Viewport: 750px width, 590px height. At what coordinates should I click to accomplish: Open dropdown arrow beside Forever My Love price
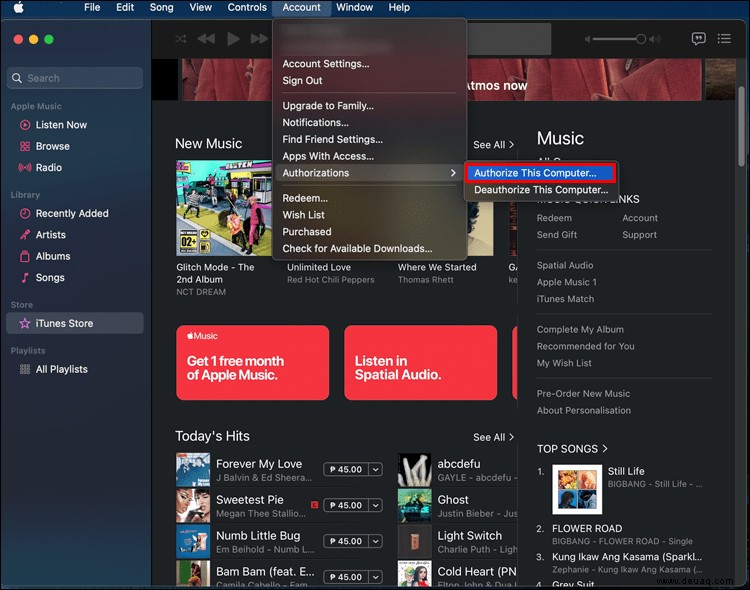(376, 469)
